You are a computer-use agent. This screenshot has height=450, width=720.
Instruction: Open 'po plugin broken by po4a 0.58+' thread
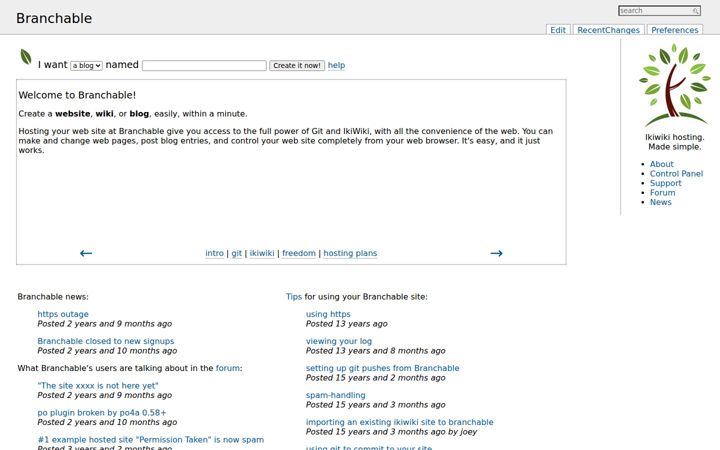tap(102, 413)
